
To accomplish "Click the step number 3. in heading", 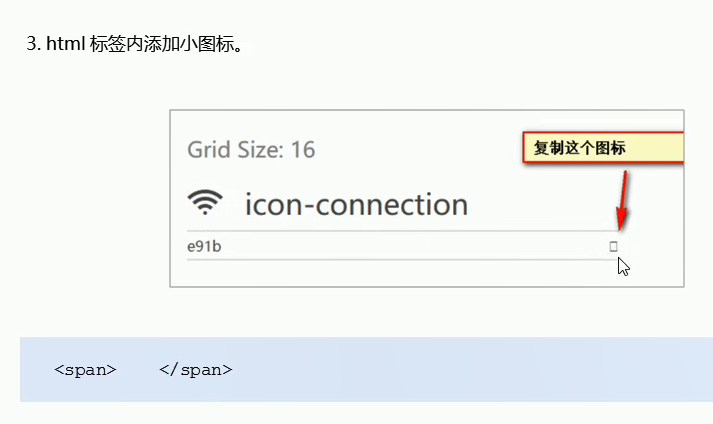I will 34,44.
